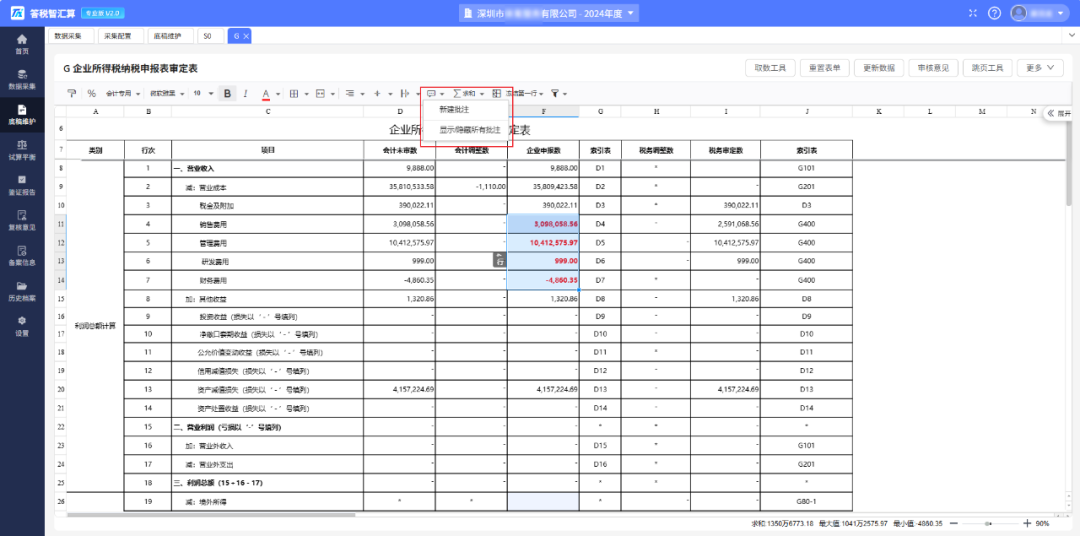Click the fullscreen icon in top bar
1080x536 pixels.
click(x=973, y=13)
